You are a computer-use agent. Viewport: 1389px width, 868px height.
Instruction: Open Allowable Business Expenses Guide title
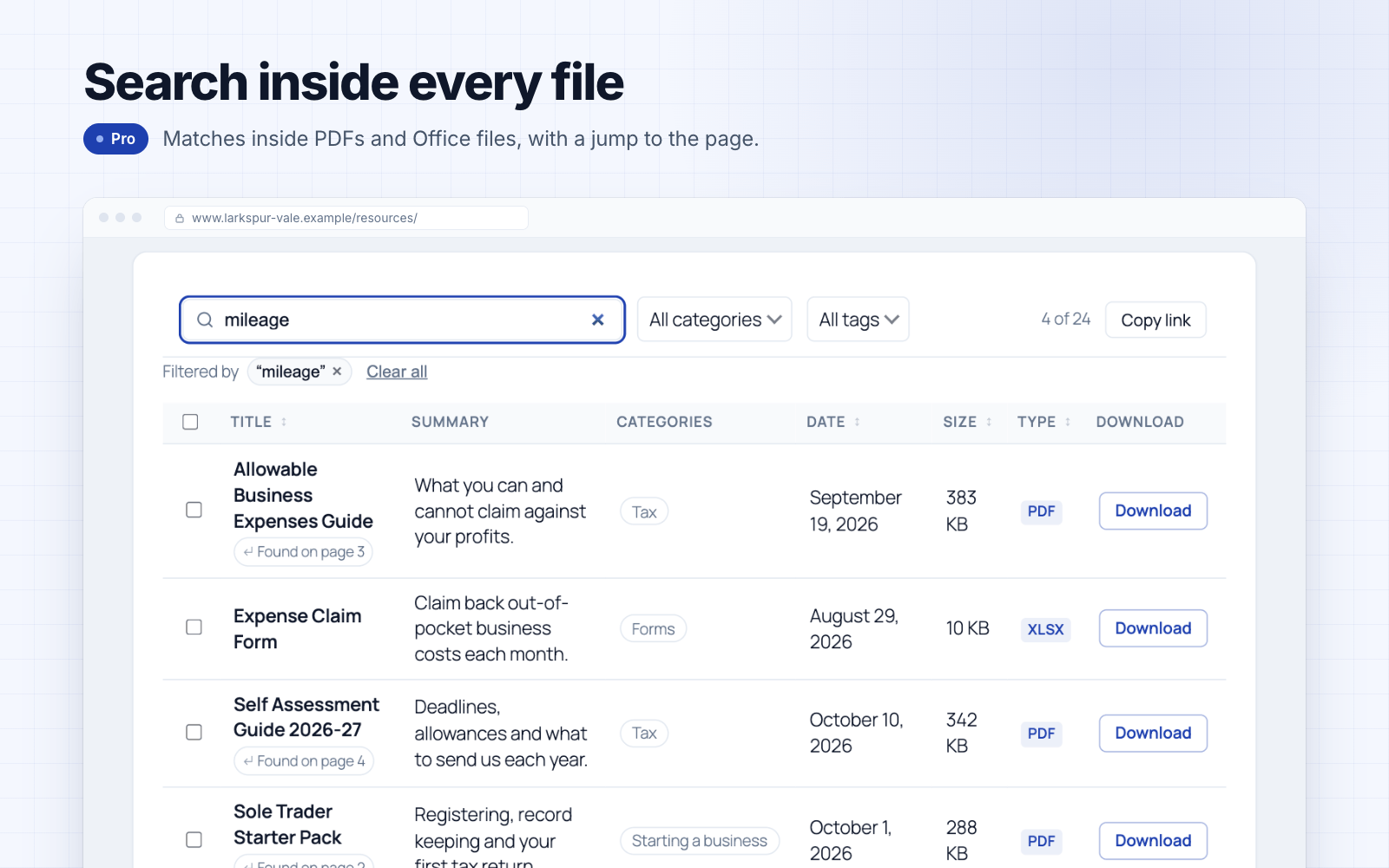[x=303, y=495]
